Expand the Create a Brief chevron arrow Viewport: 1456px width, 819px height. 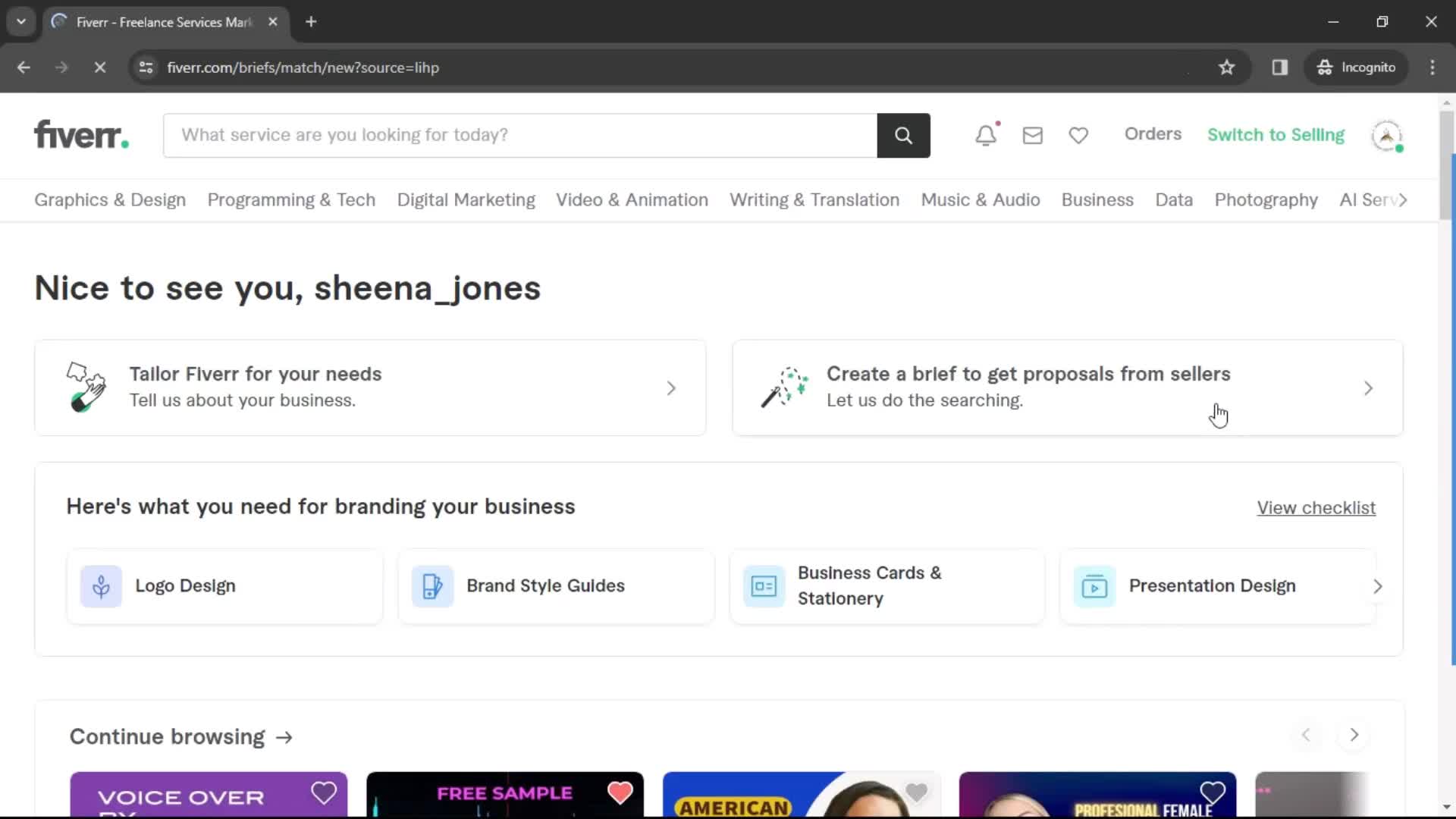(x=1368, y=386)
